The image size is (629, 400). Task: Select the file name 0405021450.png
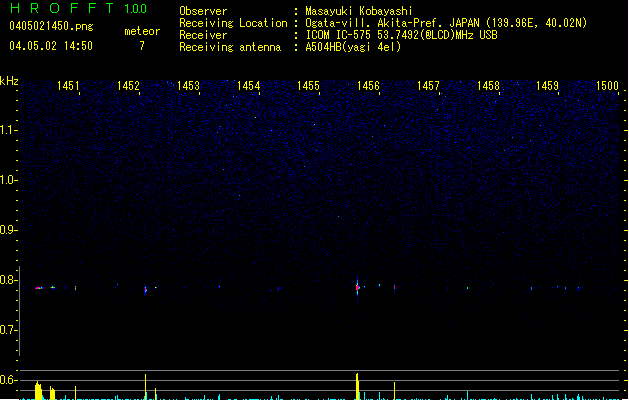[x=51, y=26]
